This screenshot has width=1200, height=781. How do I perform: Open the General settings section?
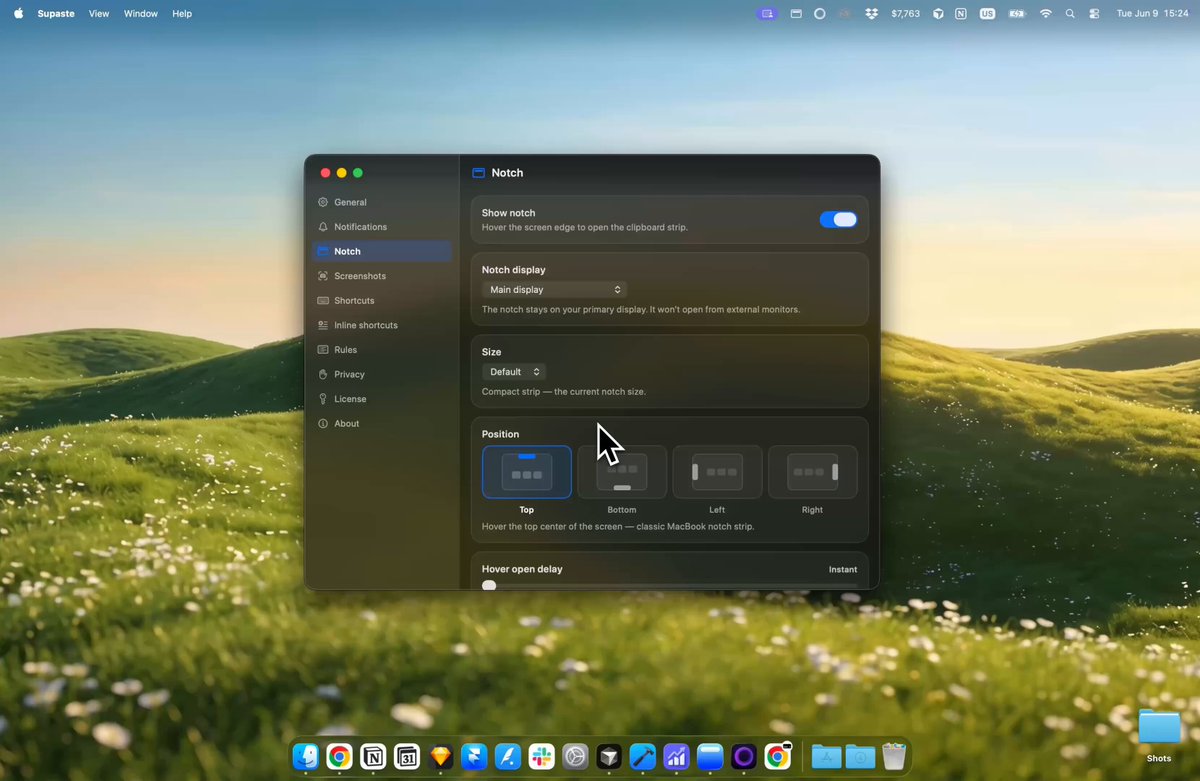pyautogui.click(x=382, y=202)
